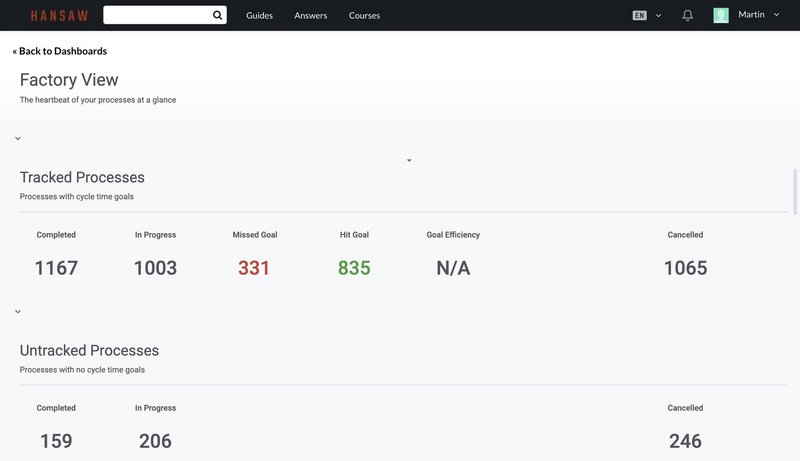800x461 pixels.
Task: Click the search magnifier icon
Action: (x=217, y=15)
